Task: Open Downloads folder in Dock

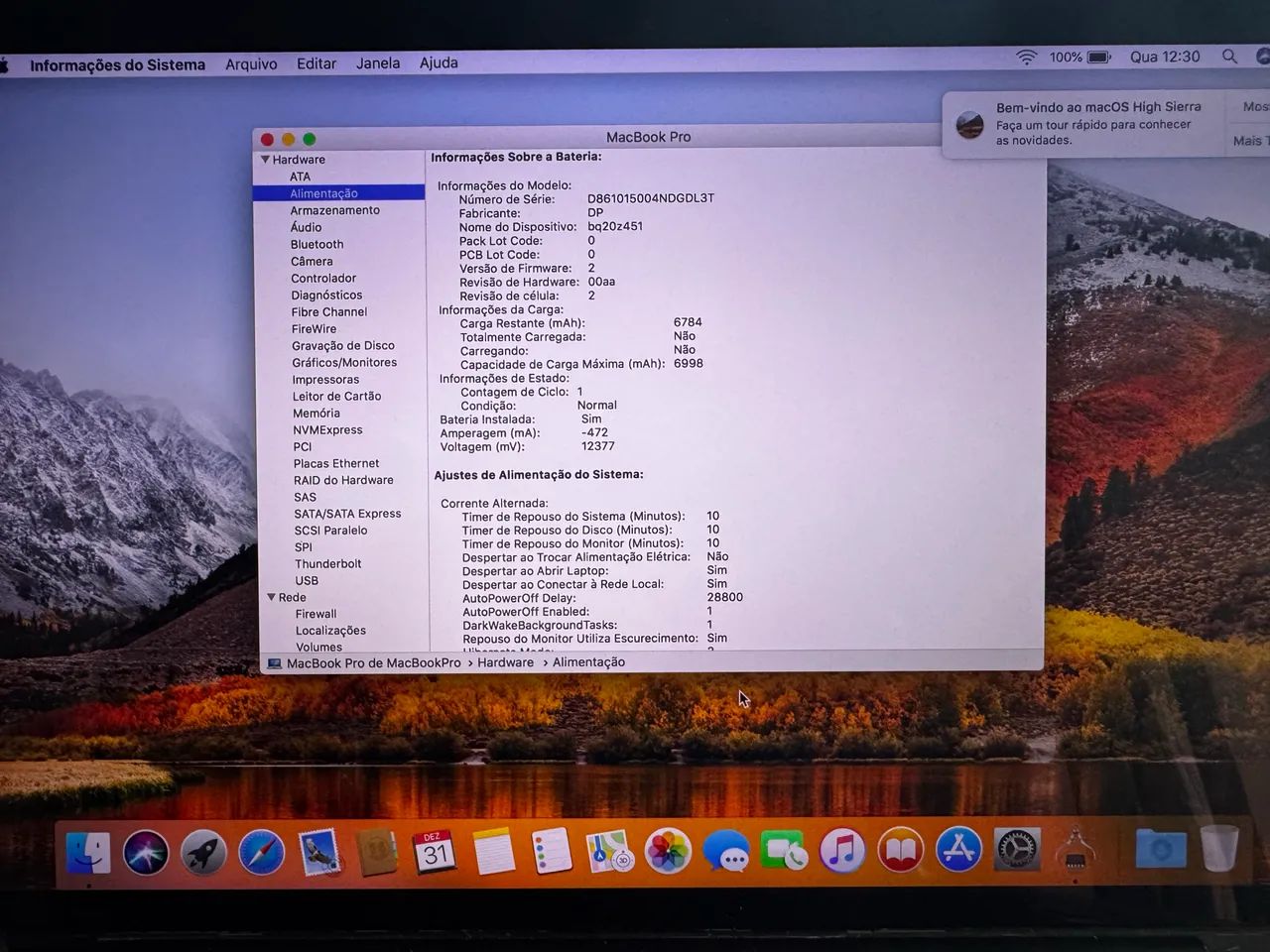Action: (1160, 849)
